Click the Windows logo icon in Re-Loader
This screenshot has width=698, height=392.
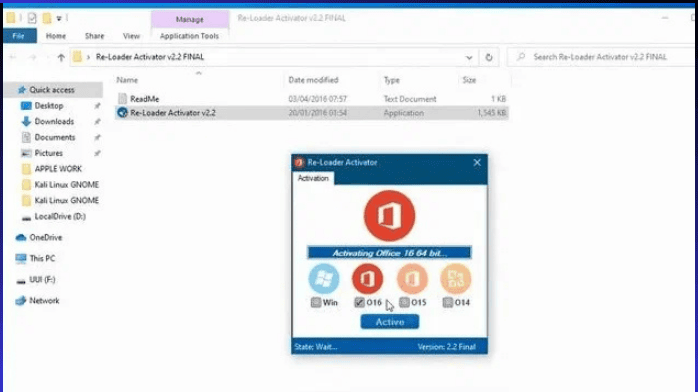pyautogui.click(x=324, y=279)
